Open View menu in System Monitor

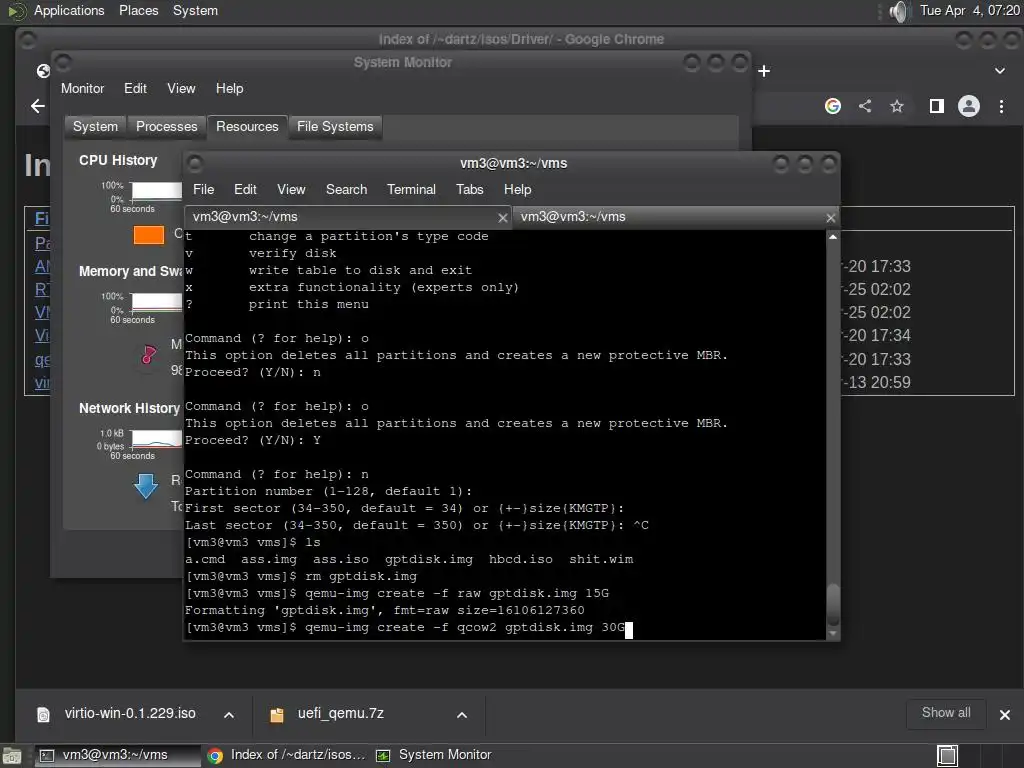click(x=181, y=88)
